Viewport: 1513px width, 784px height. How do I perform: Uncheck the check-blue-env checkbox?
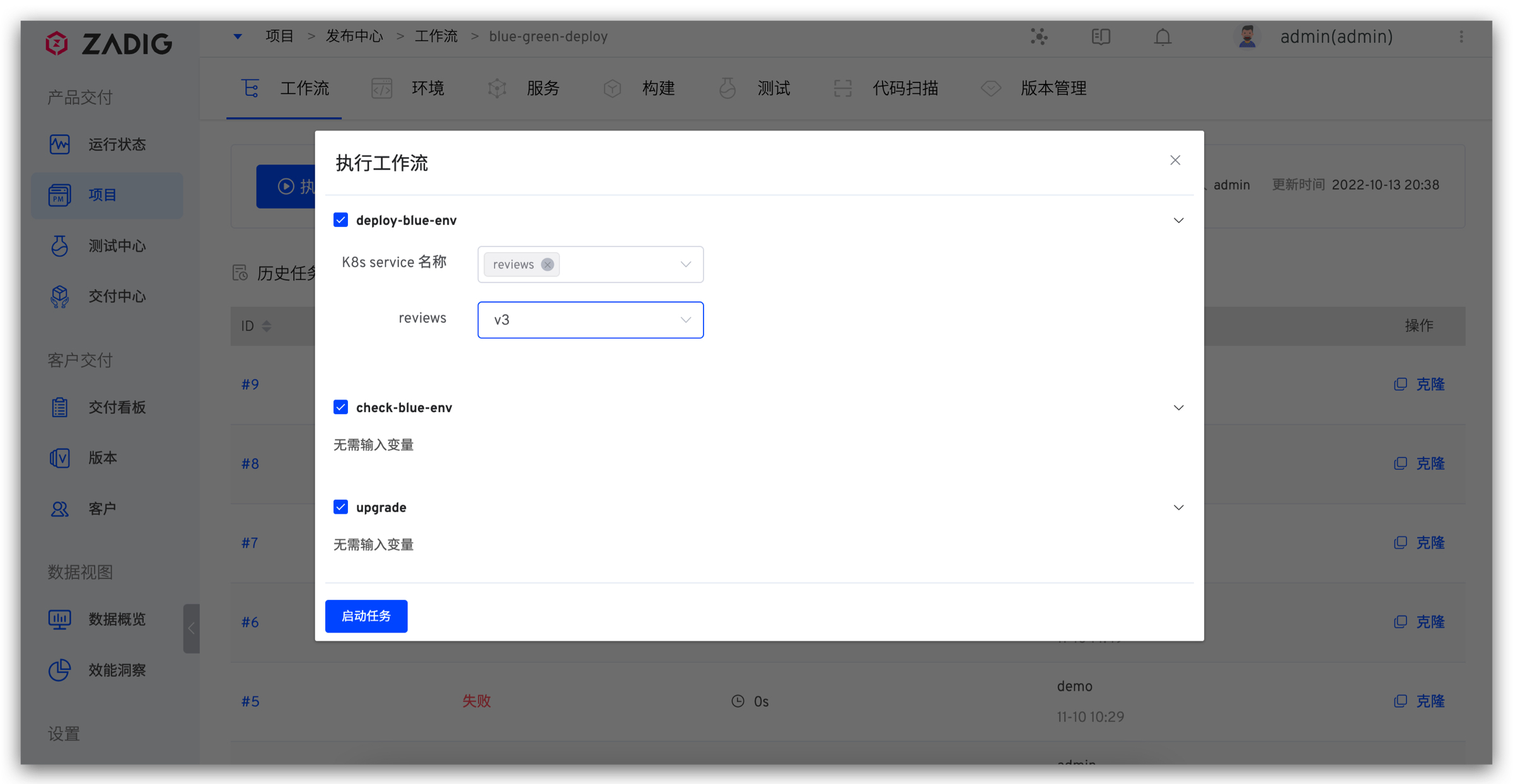[x=340, y=407]
